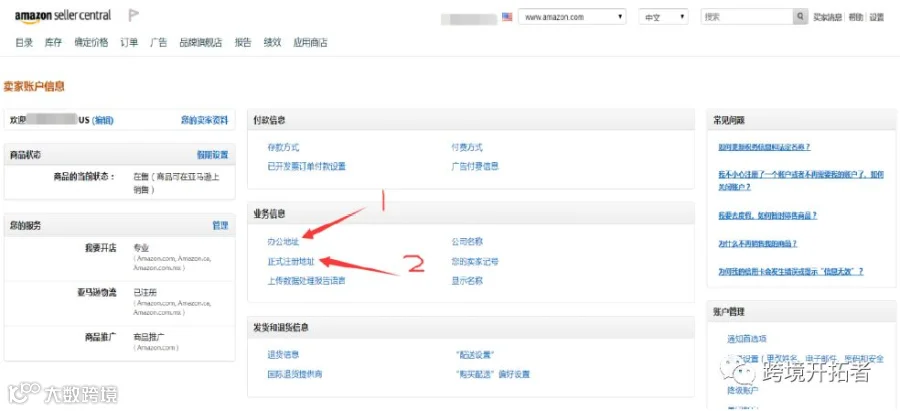The image size is (900, 411).
Task: Click the 我要开店 service row label
Action: tap(100, 248)
